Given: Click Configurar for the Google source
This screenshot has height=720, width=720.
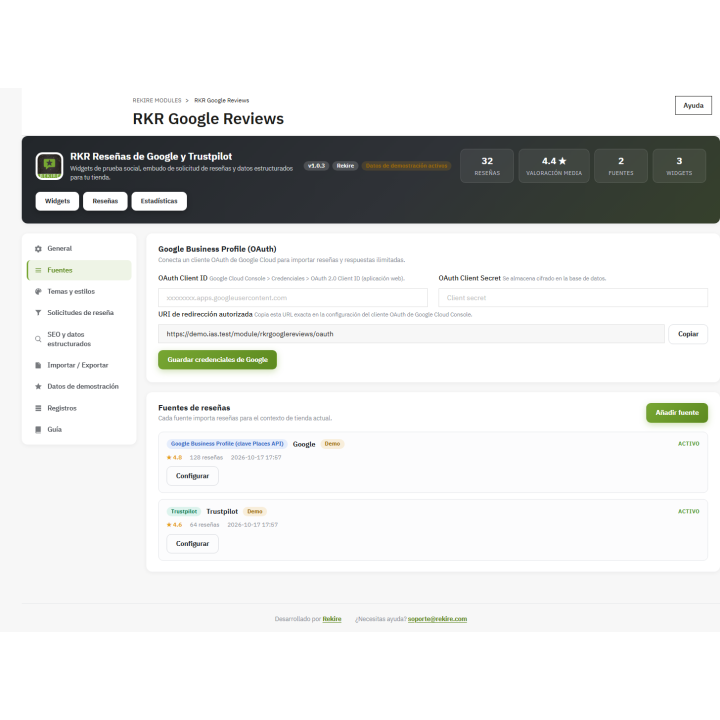Looking at the screenshot, I should (x=192, y=476).
